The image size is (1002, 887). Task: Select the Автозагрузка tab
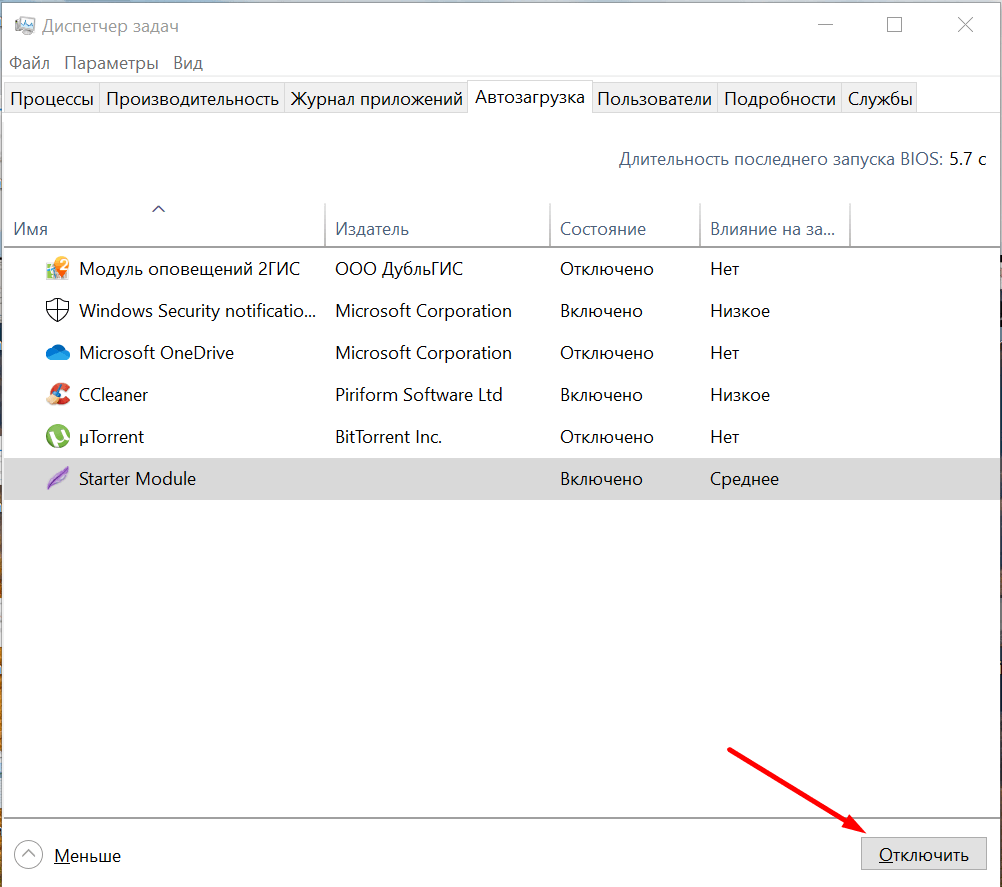530,97
